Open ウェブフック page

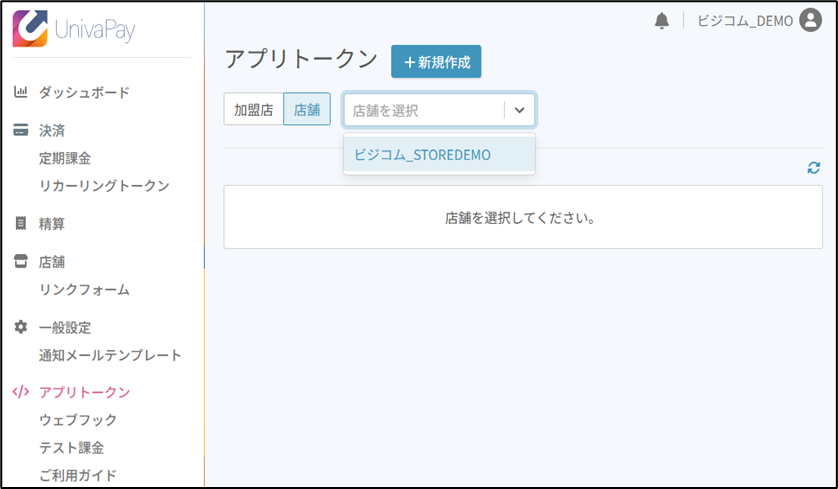pos(78,420)
